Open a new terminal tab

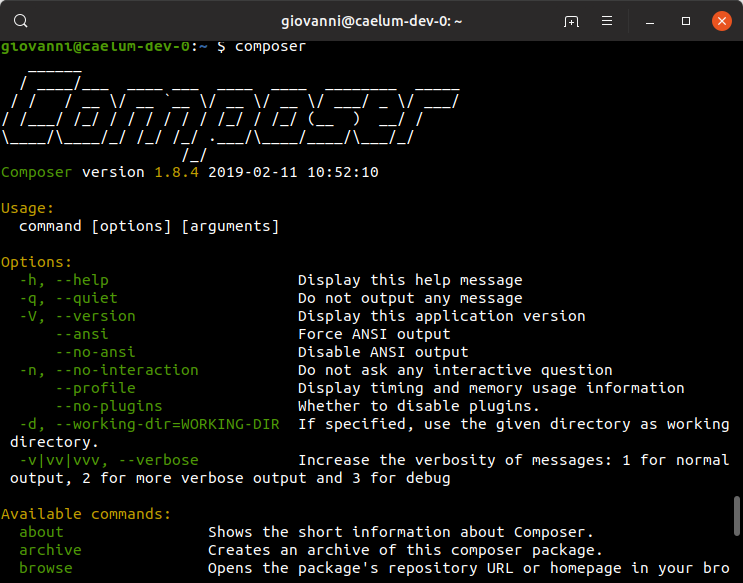click(571, 21)
